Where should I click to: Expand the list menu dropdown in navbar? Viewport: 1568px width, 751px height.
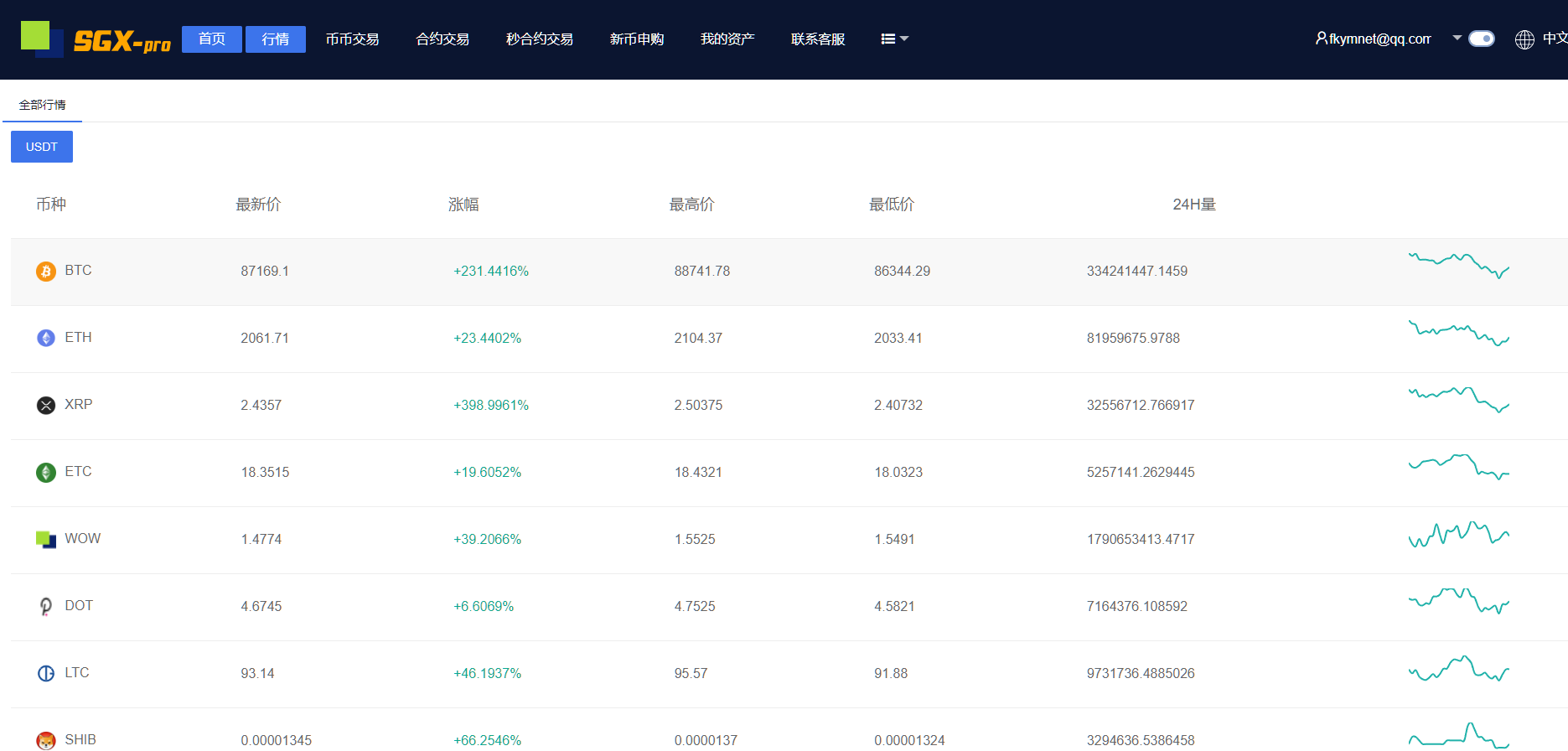tap(894, 39)
